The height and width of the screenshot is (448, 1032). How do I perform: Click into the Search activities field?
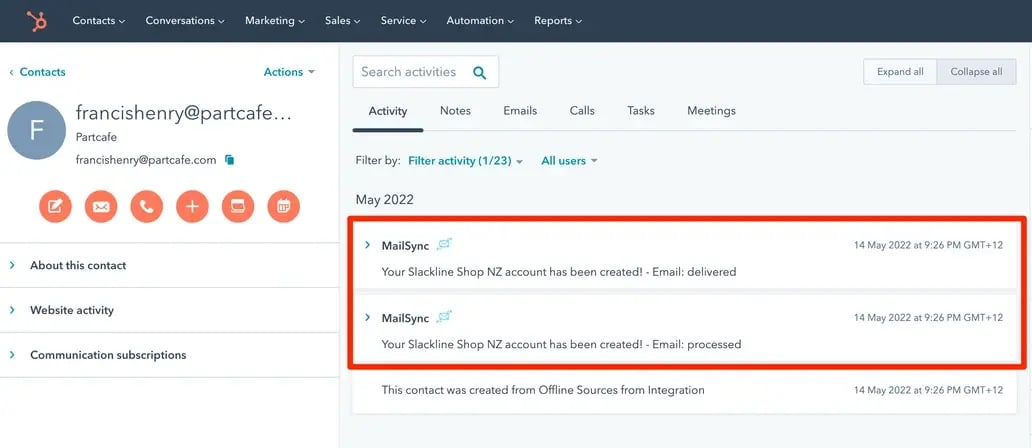(410, 72)
